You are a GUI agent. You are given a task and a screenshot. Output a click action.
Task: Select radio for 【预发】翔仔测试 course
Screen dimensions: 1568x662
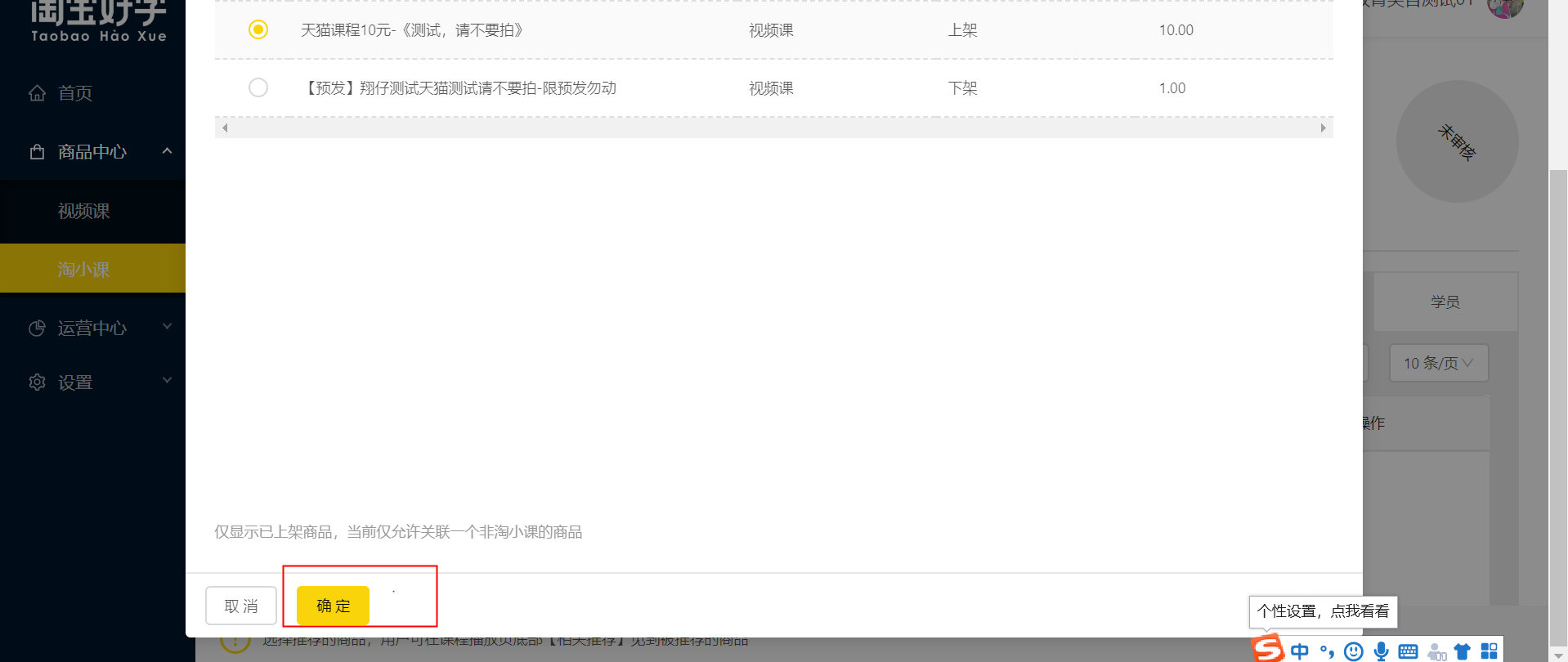click(258, 87)
